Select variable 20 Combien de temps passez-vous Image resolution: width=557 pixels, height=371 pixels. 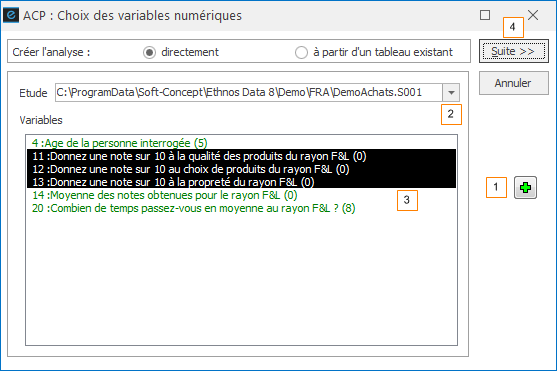[x=242, y=208]
